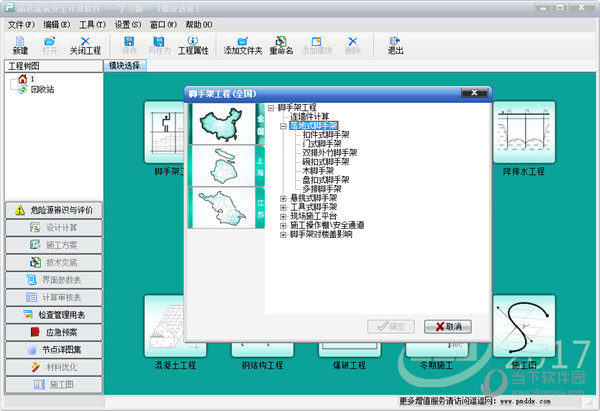Click the 打开 (Open) toolbar icon

[49, 46]
